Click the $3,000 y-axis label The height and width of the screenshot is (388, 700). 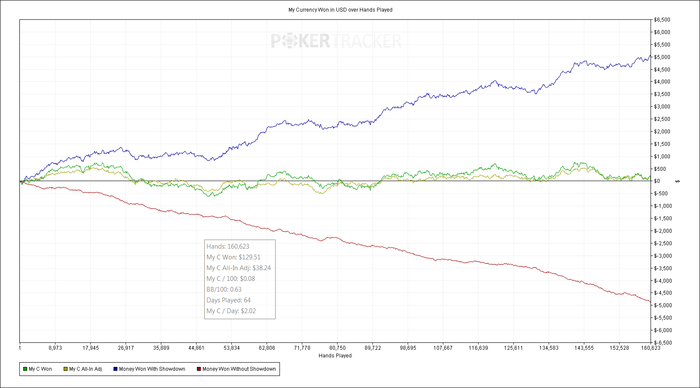(x=662, y=107)
